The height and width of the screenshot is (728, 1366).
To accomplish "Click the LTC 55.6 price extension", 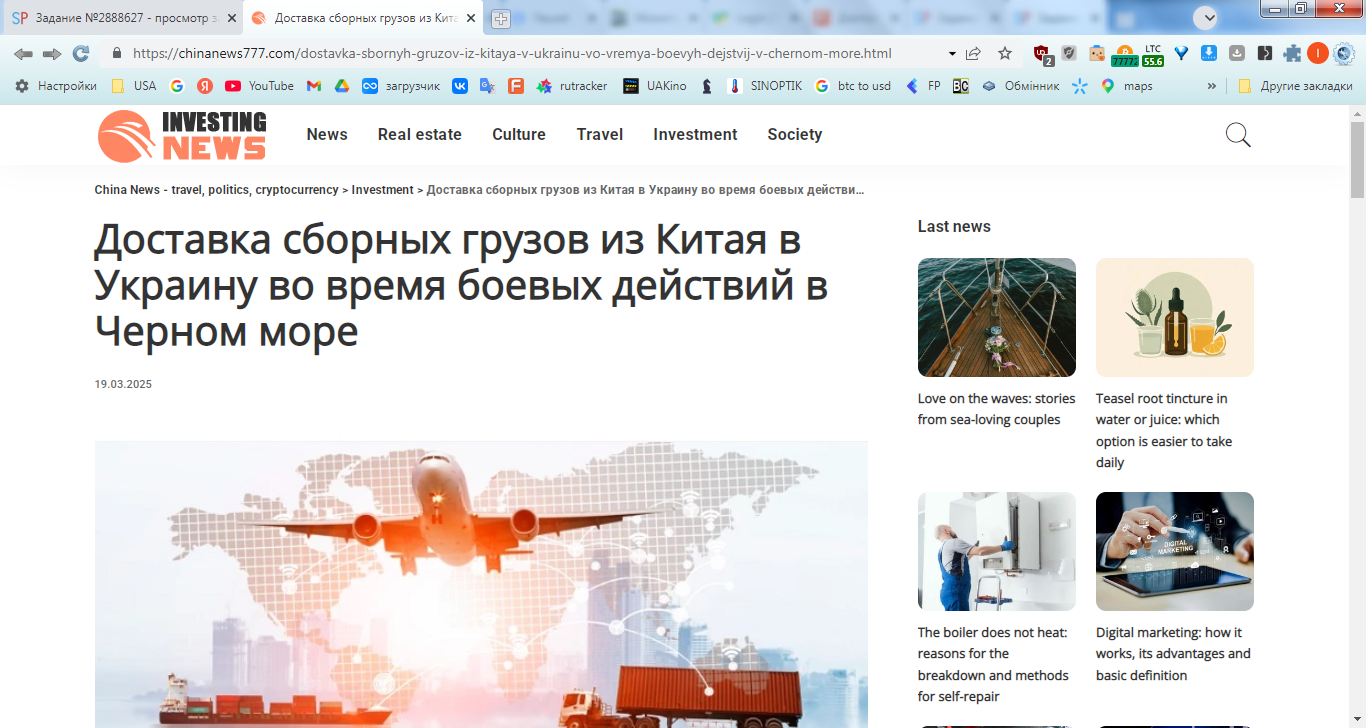I will pyautogui.click(x=1153, y=54).
